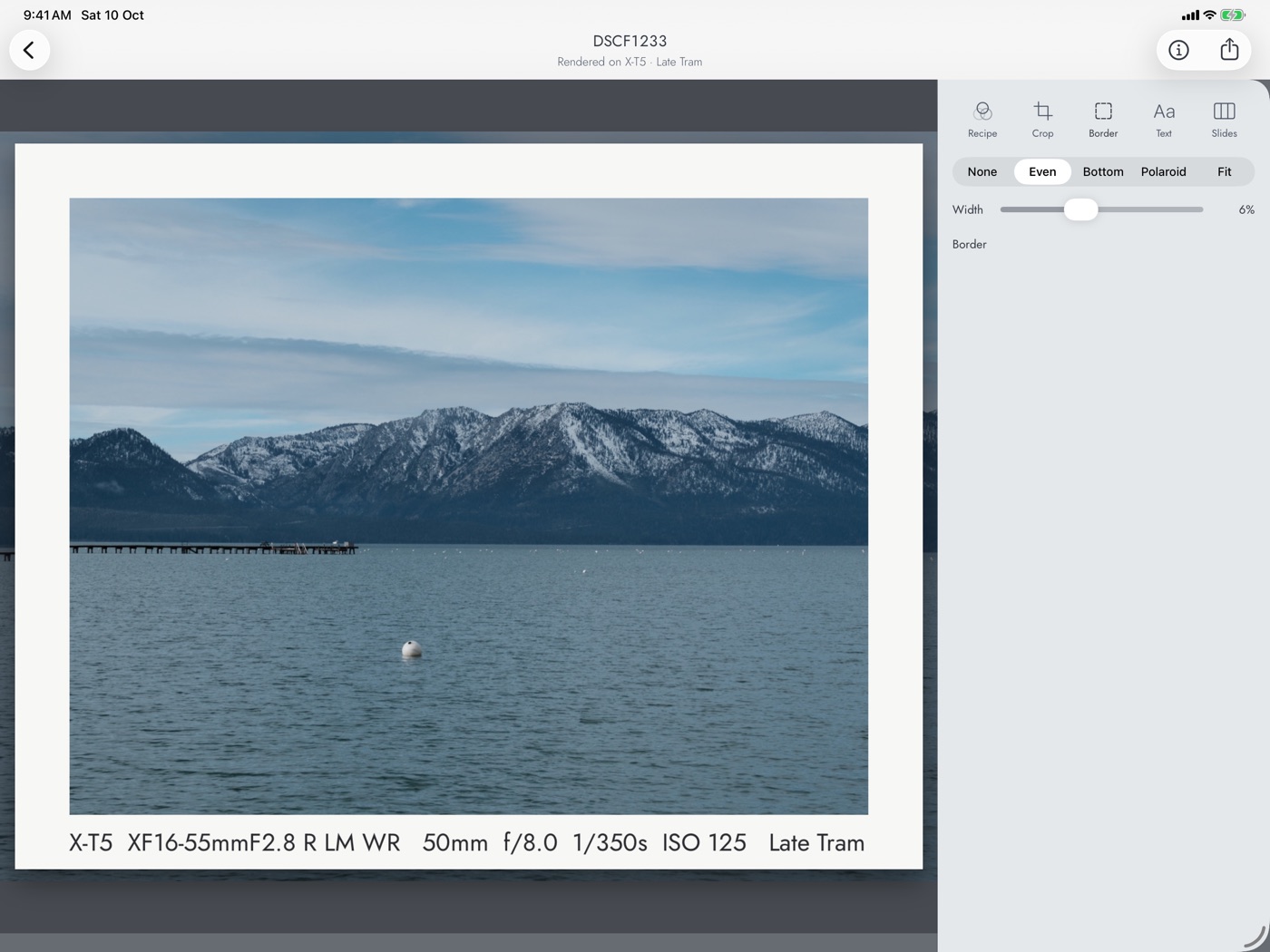This screenshot has width=1270, height=952.
Task: Choose the Polaroid border style
Action: (1164, 171)
